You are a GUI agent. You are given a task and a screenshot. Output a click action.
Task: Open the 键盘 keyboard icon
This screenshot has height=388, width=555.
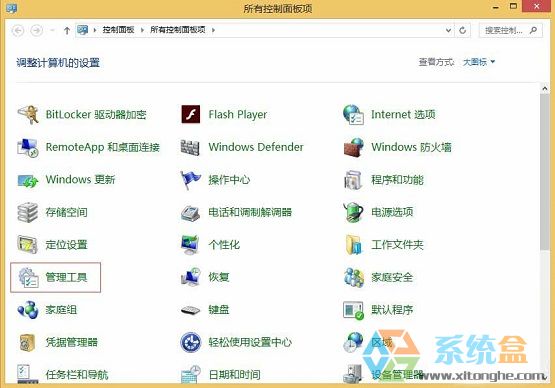(190, 310)
